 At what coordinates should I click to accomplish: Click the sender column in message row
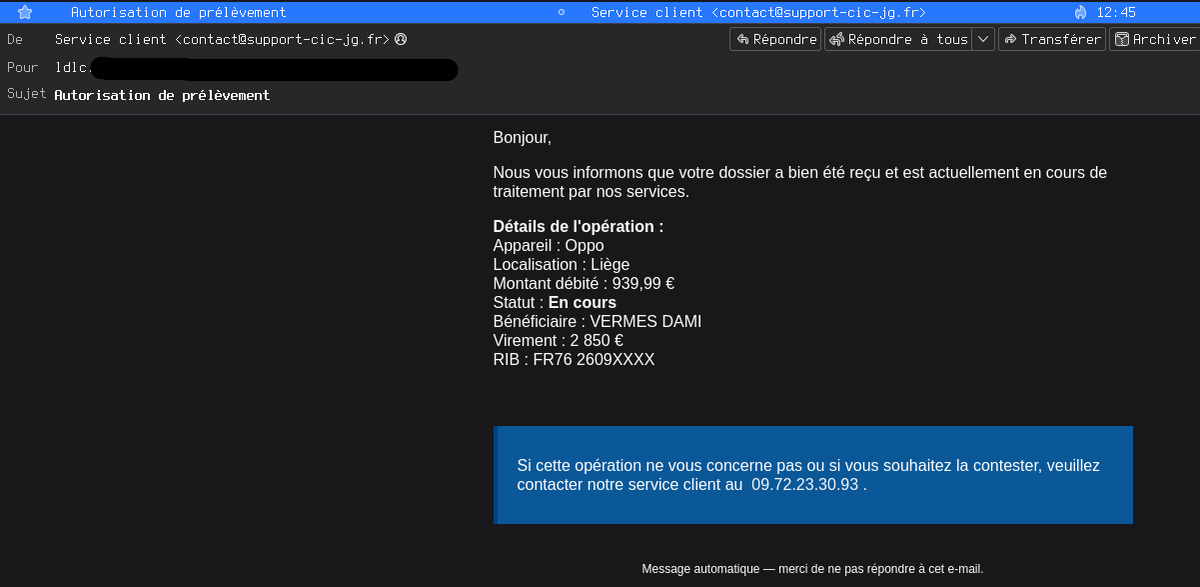click(758, 12)
